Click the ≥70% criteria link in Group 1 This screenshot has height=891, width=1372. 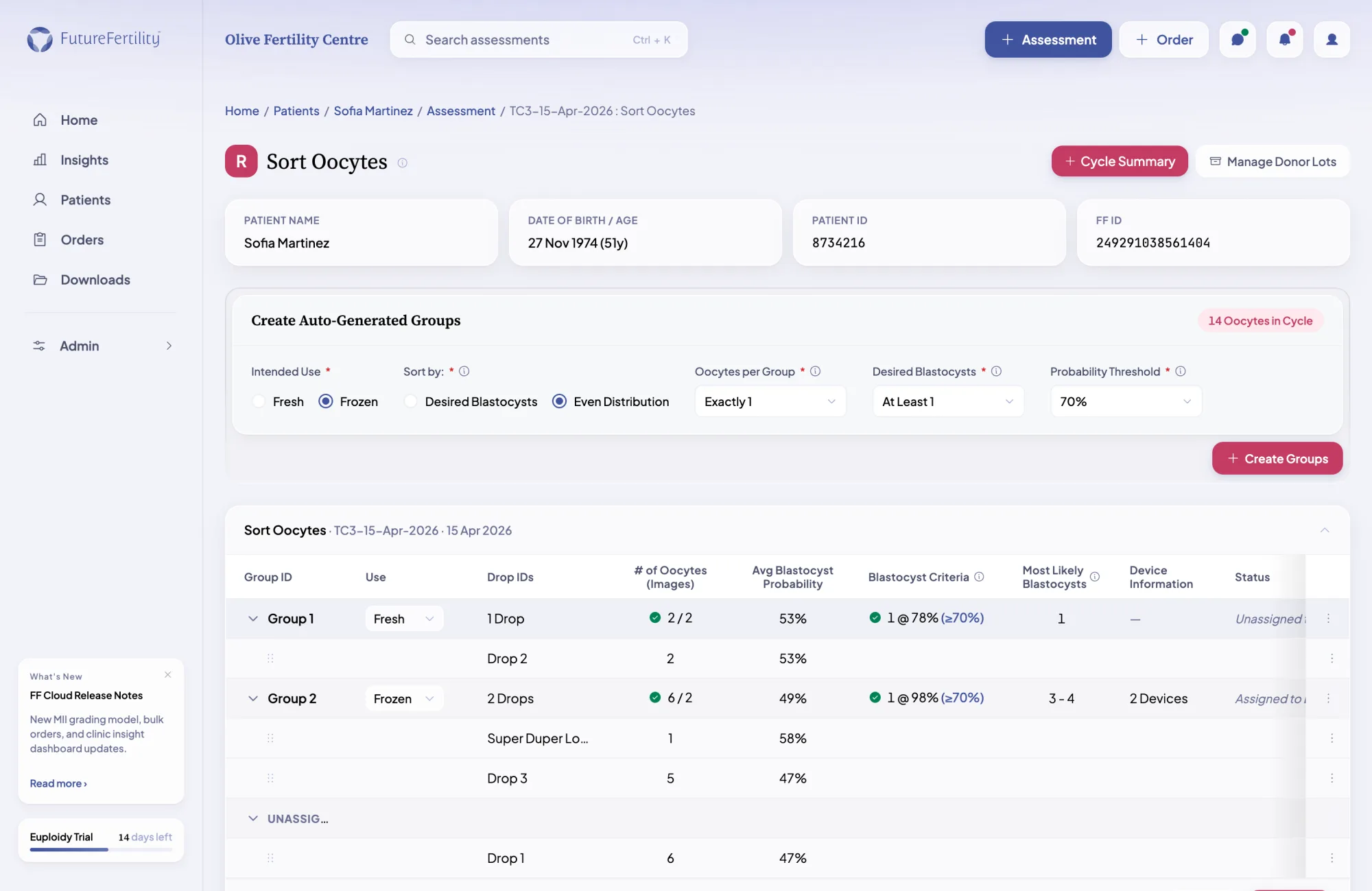tap(962, 618)
